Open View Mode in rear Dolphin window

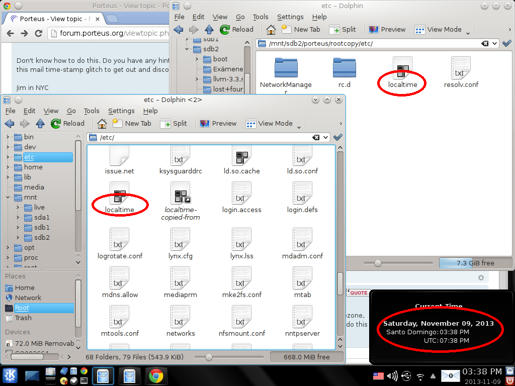point(442,30)
